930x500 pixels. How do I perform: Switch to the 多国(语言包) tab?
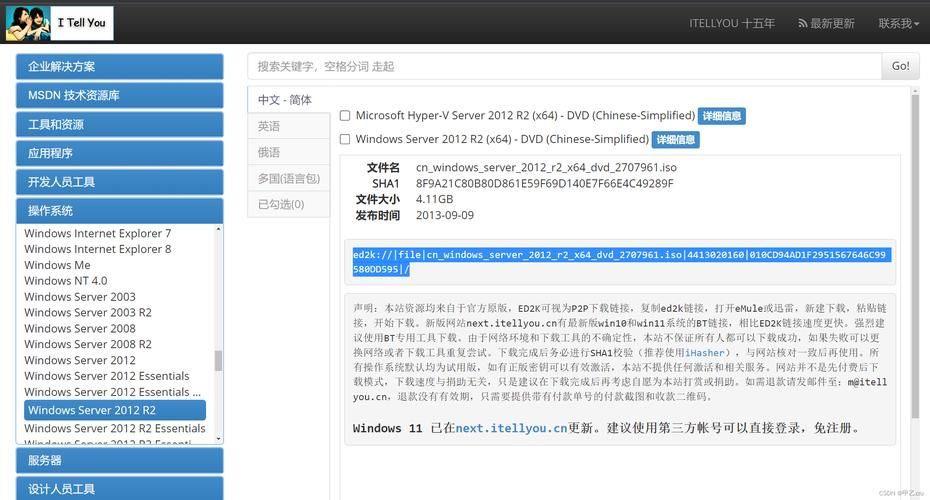(289, 178)
